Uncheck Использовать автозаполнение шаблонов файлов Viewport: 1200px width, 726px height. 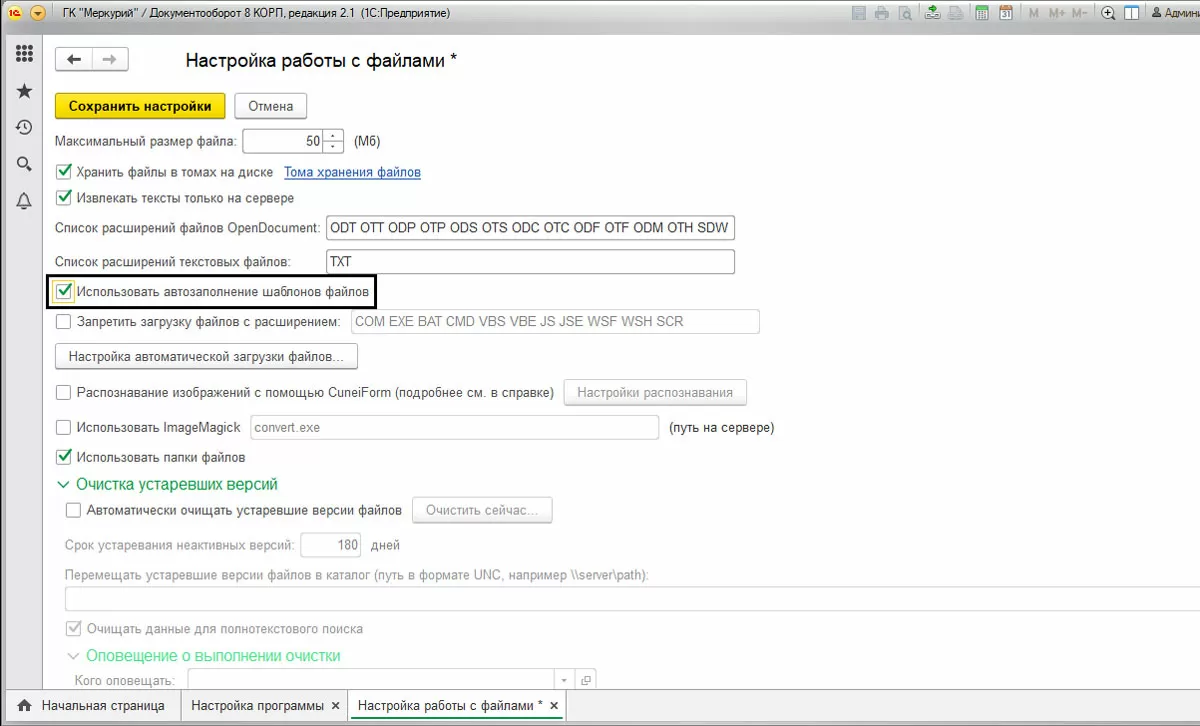[64, 292]
